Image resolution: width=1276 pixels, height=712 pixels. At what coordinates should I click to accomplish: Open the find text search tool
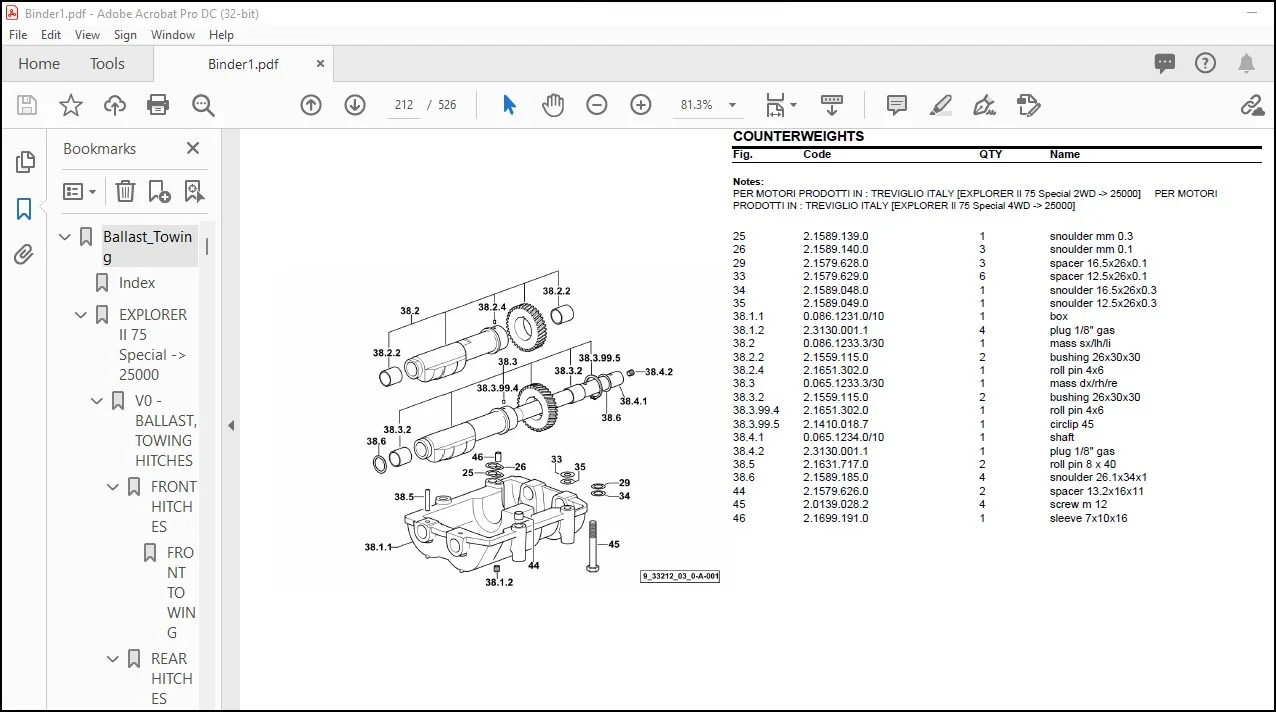(203, 105)
